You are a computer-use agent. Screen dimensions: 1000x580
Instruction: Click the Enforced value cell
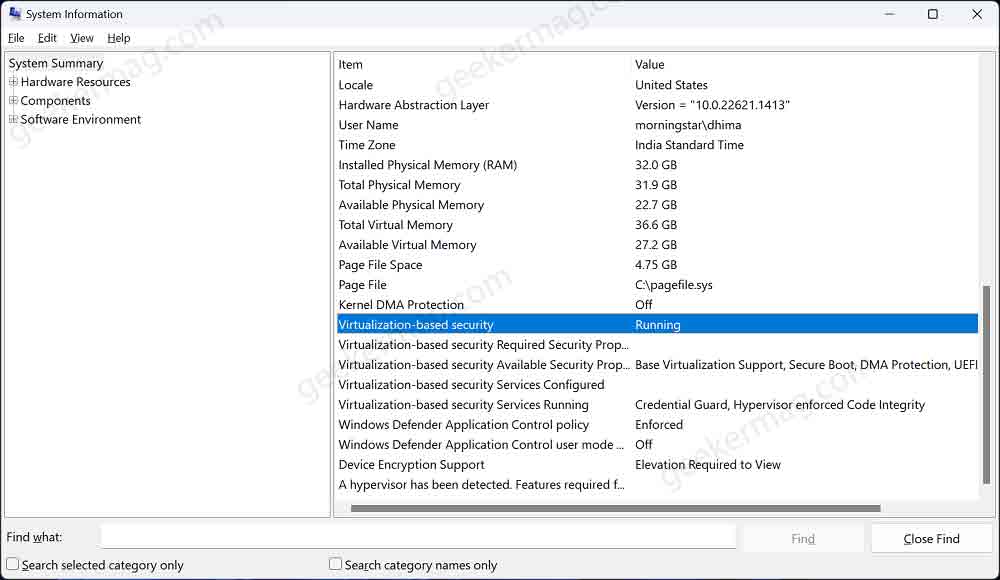coord(659,425)
